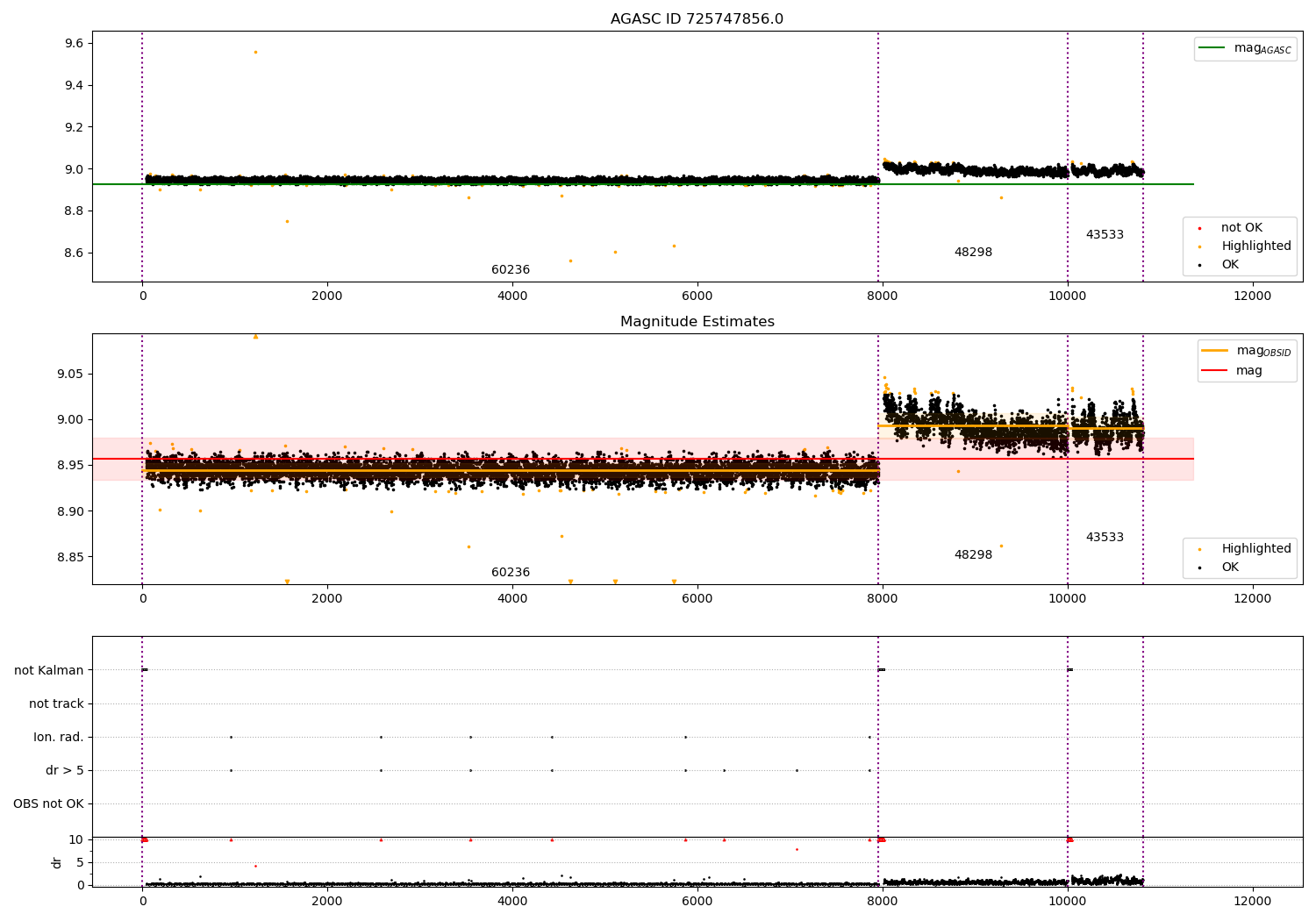This screenshot has height=921, width=1316.
Task: Click label 48298 in the Magnitude Estimates plot
Action: tap(973, 555)
